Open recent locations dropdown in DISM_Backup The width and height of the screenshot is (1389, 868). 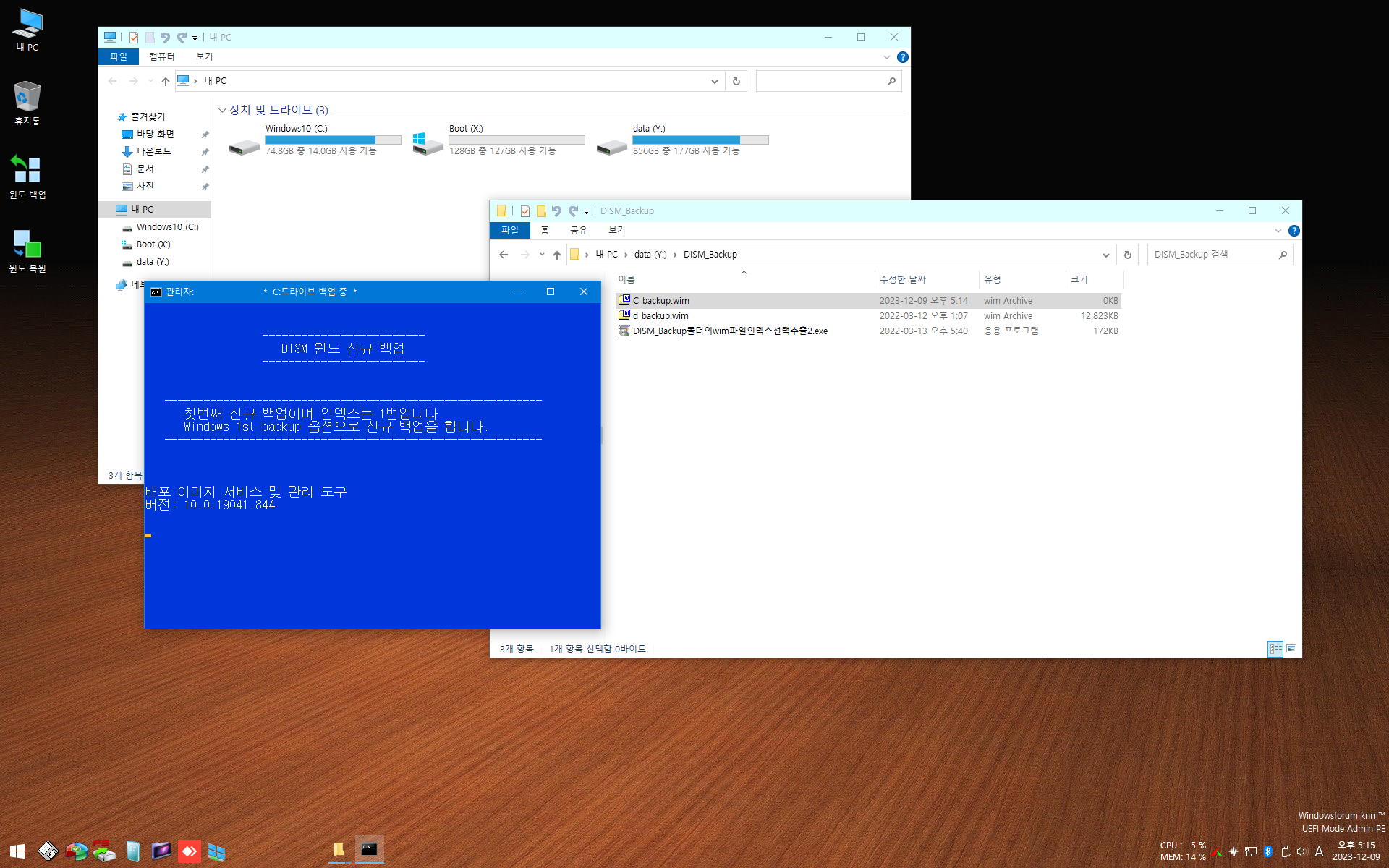pos(542,255)
